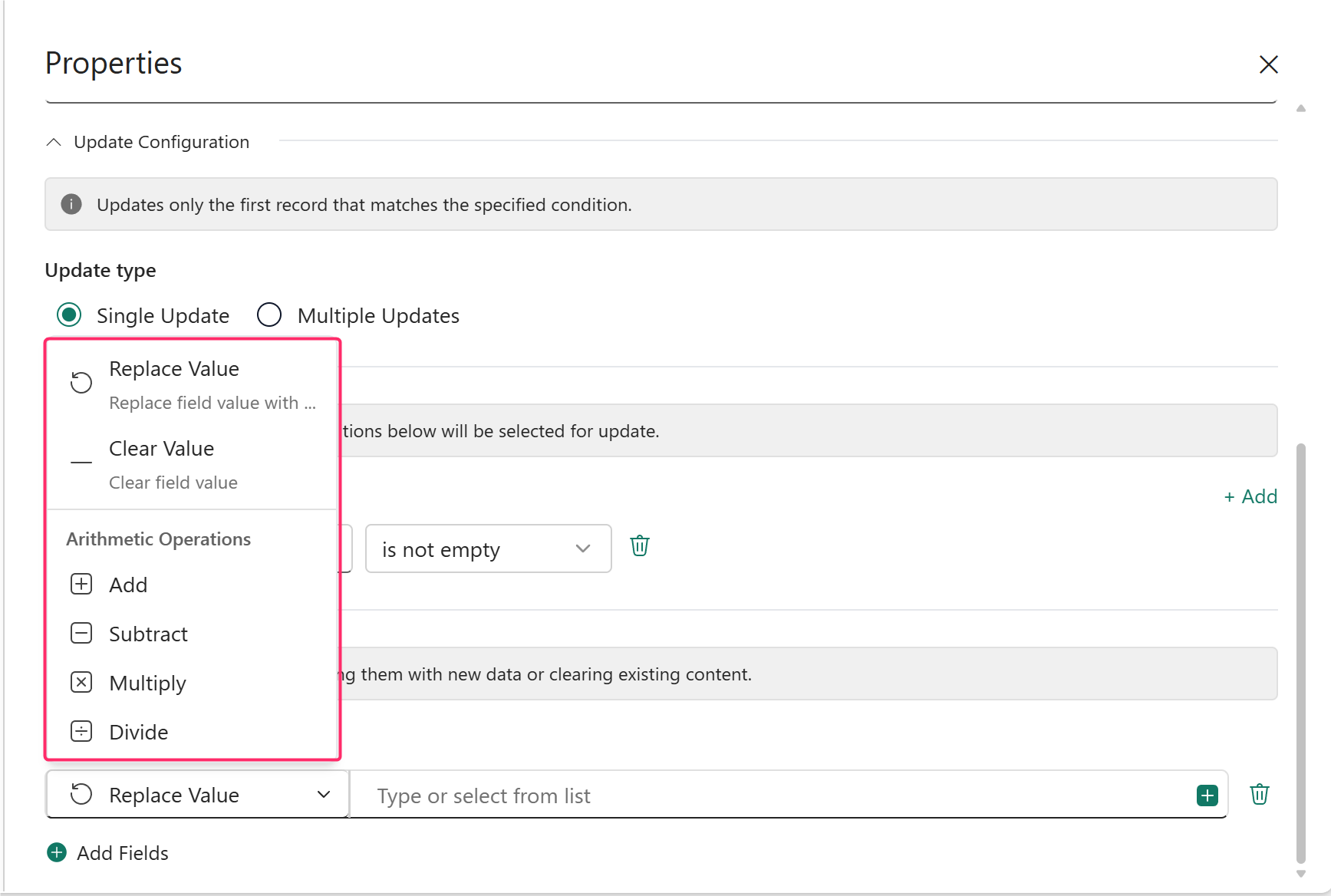Click the plus-box icon beside Add
The width and height of the screenshot is (1331, 896).
(81, 585)
